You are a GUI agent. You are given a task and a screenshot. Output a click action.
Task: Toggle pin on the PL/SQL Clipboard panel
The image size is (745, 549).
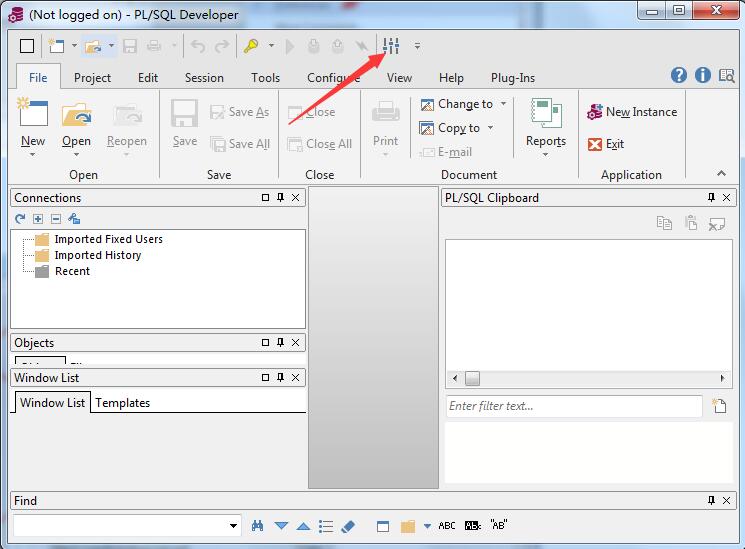712,198
